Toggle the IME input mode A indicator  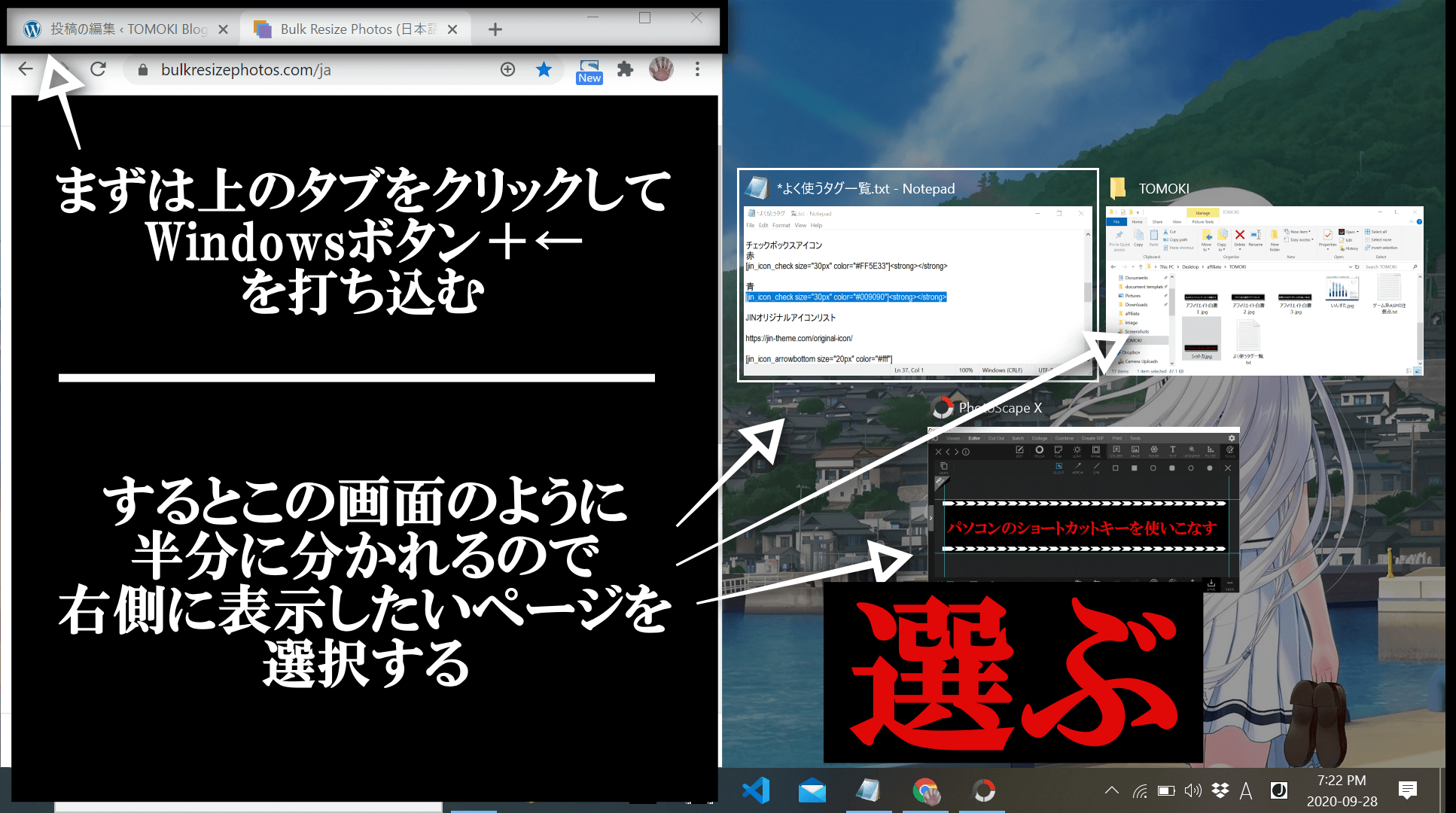click(x=1246, y=790)
